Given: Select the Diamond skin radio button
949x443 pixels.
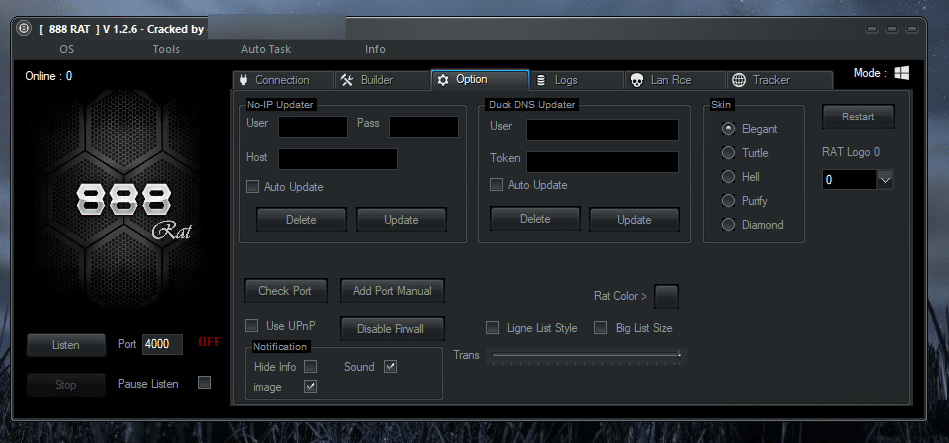Looking at the screenshot, I should 728,225.
